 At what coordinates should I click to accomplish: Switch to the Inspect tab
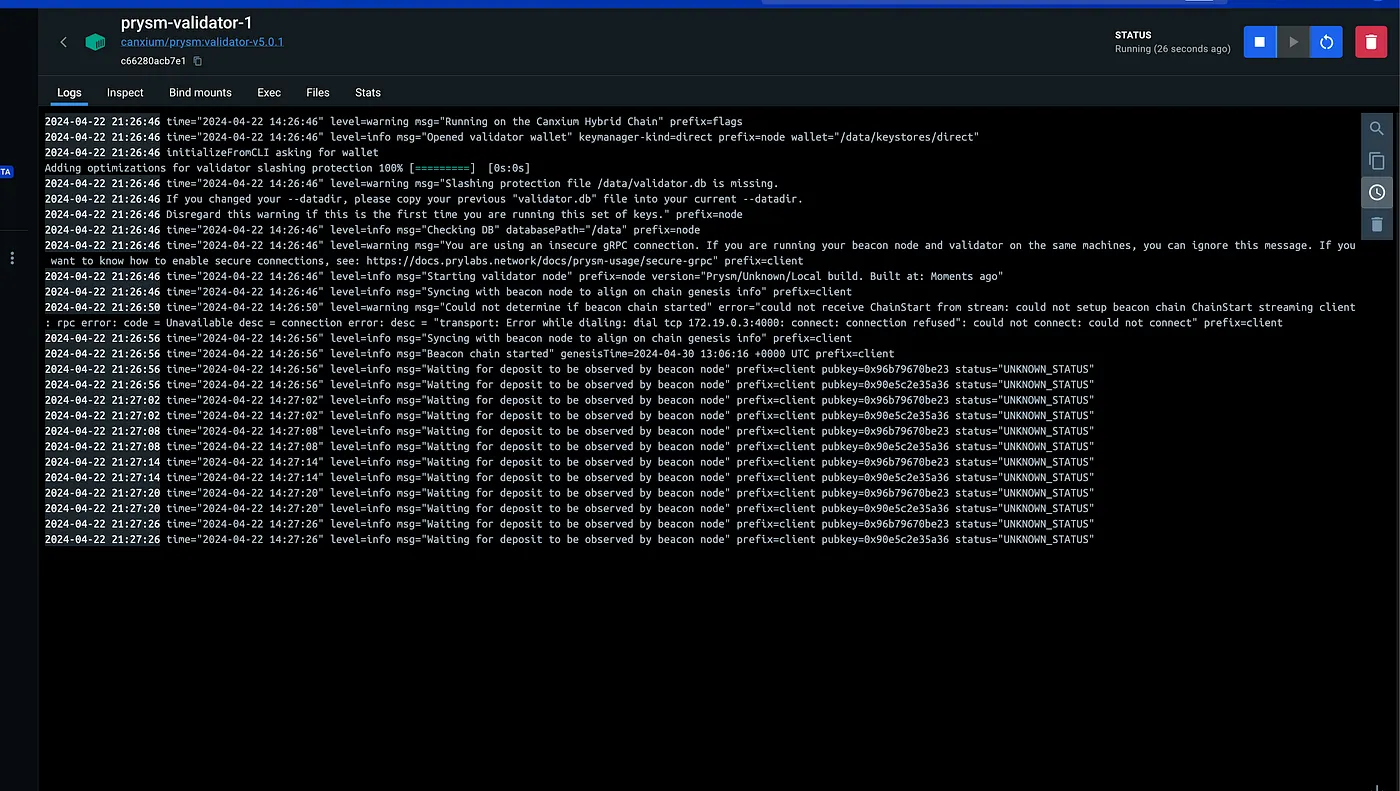point(125,92)
